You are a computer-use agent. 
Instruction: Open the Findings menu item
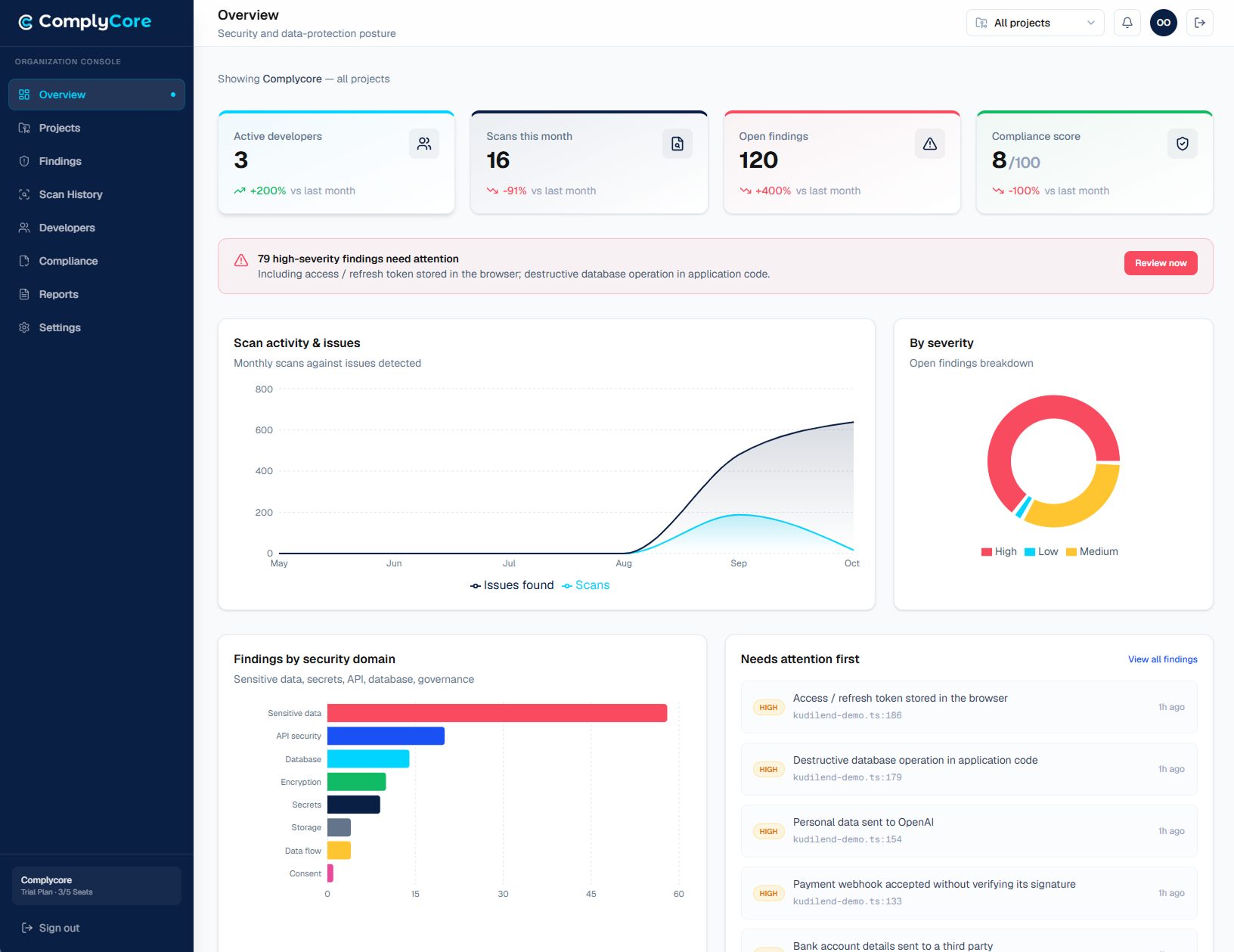[97, 161]
